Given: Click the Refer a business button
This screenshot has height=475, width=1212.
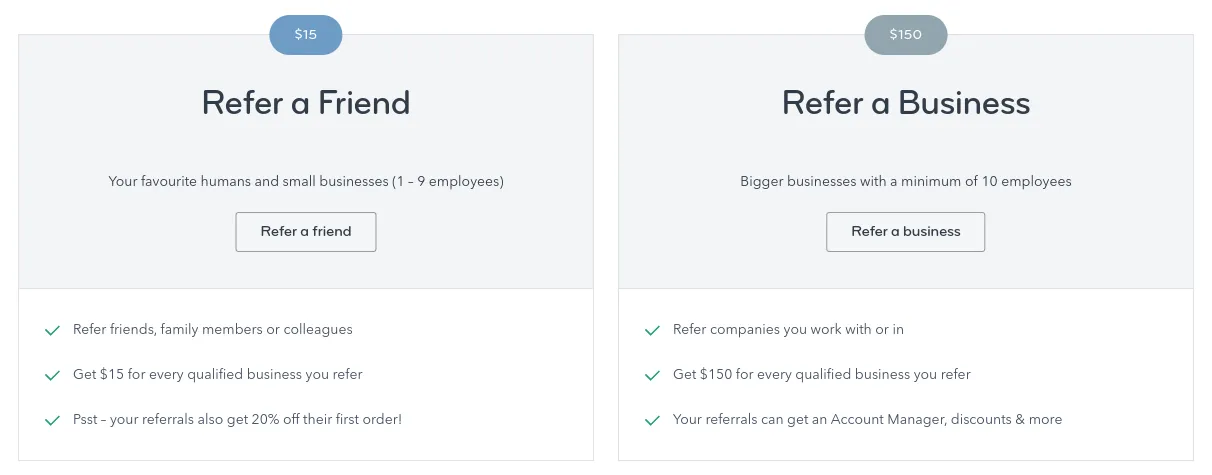Looking at the screenshot, I should (905, 232).
